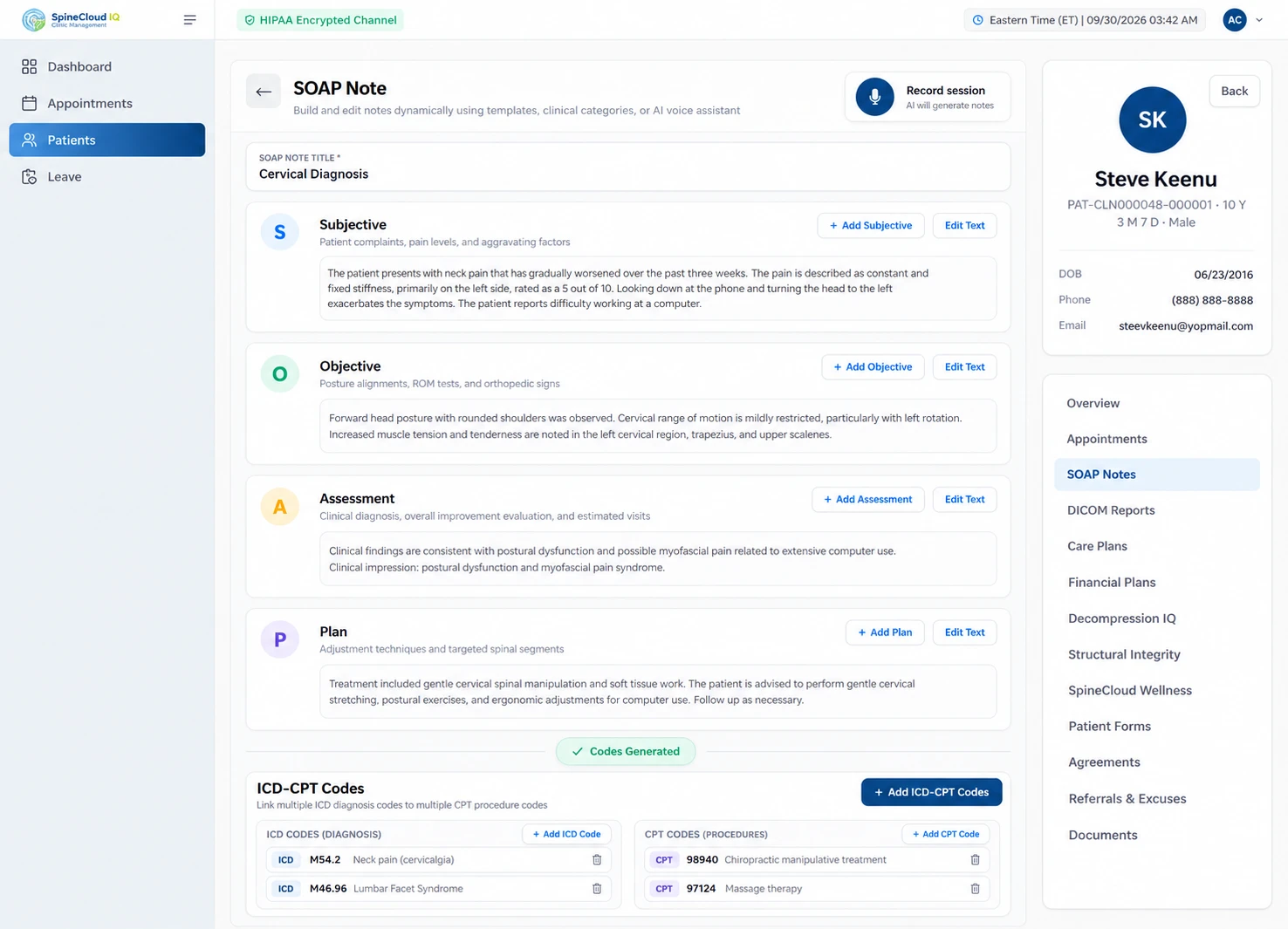Select Patients in the sidebar
This screenshot has height=929, width=1288.
107,140
